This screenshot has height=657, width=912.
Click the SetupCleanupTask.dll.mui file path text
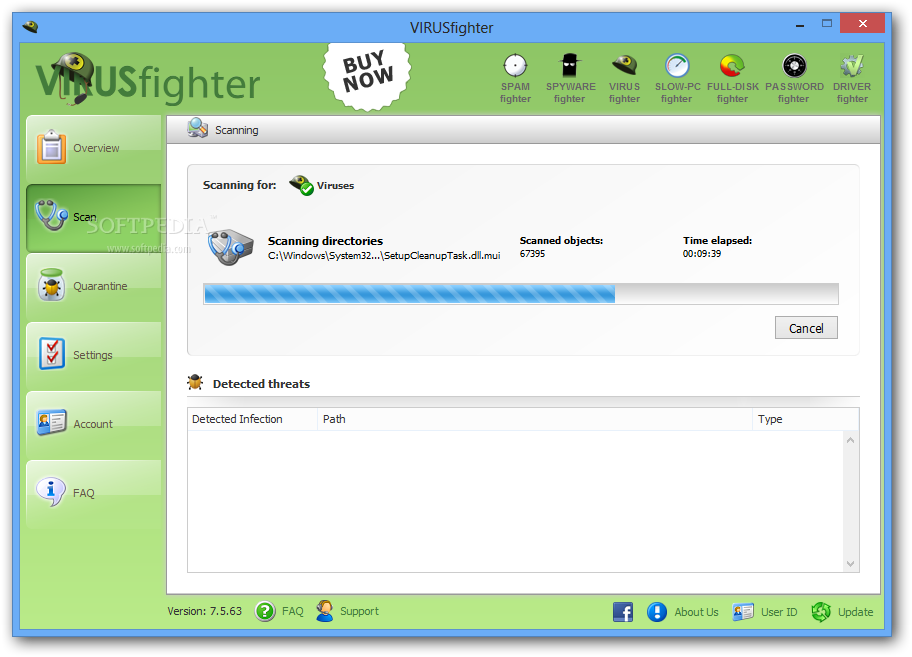coord(384,255)
